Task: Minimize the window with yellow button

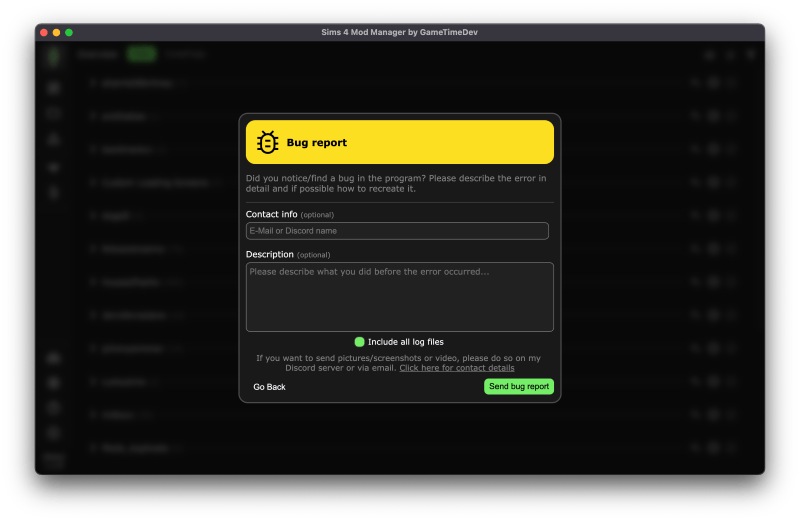Action: 57,33
